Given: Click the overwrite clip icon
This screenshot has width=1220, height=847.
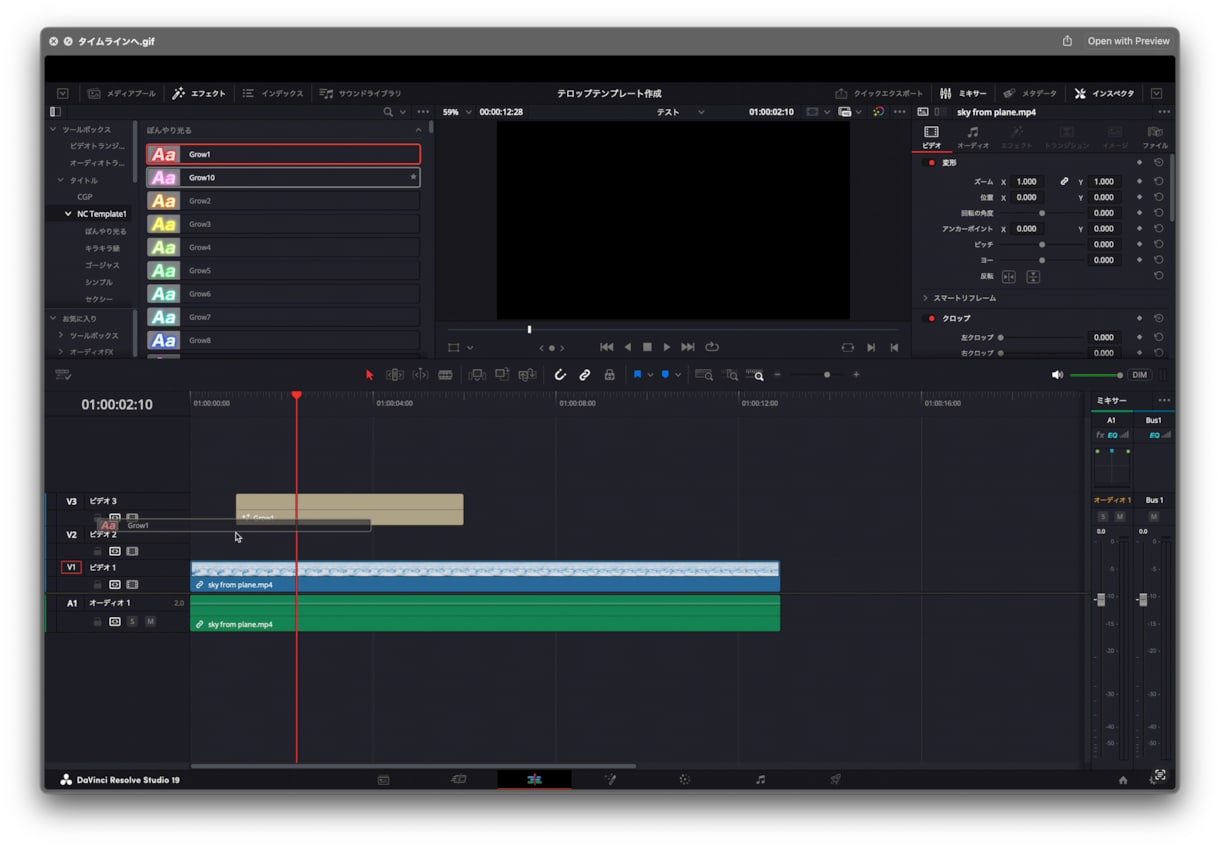Looking at the screenshot, I should (502, 375).
